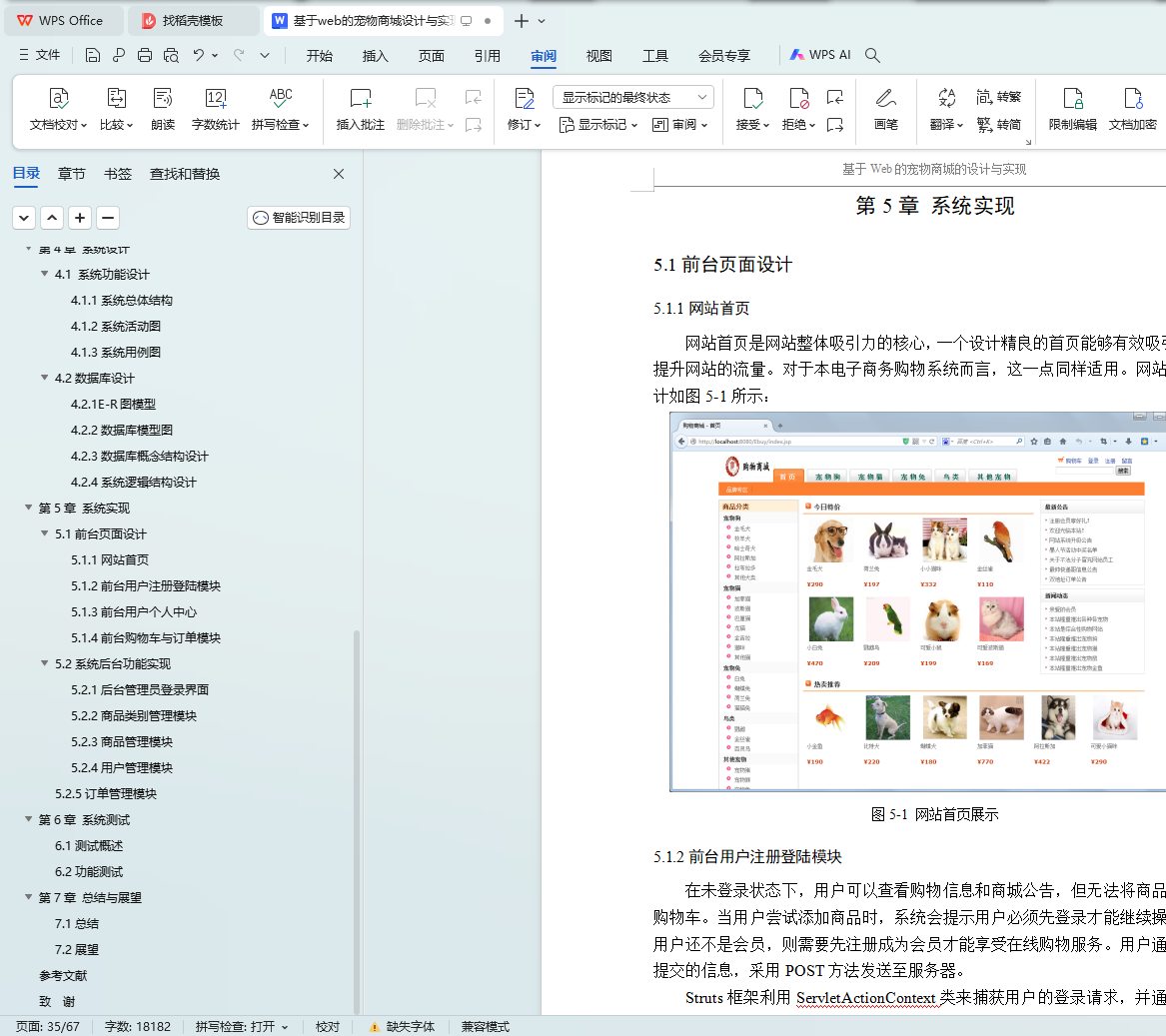Switch to the 开始 ribbon tab
Viewport: 1166px width, 1036px height.
point(320,56)
